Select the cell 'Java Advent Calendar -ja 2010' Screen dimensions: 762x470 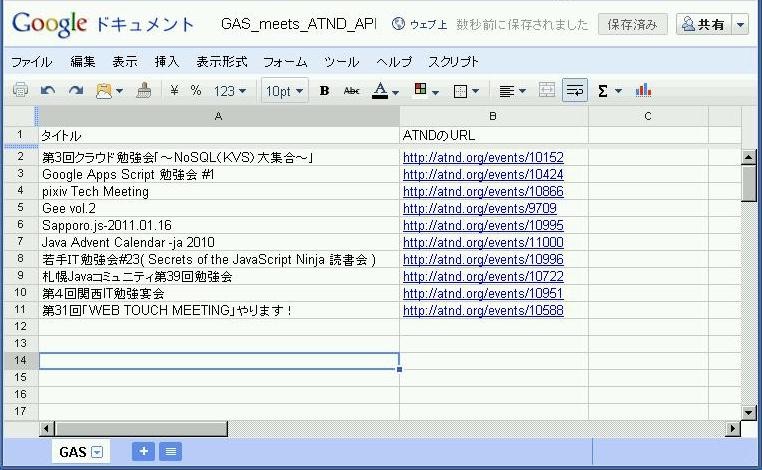pos(219,243)
